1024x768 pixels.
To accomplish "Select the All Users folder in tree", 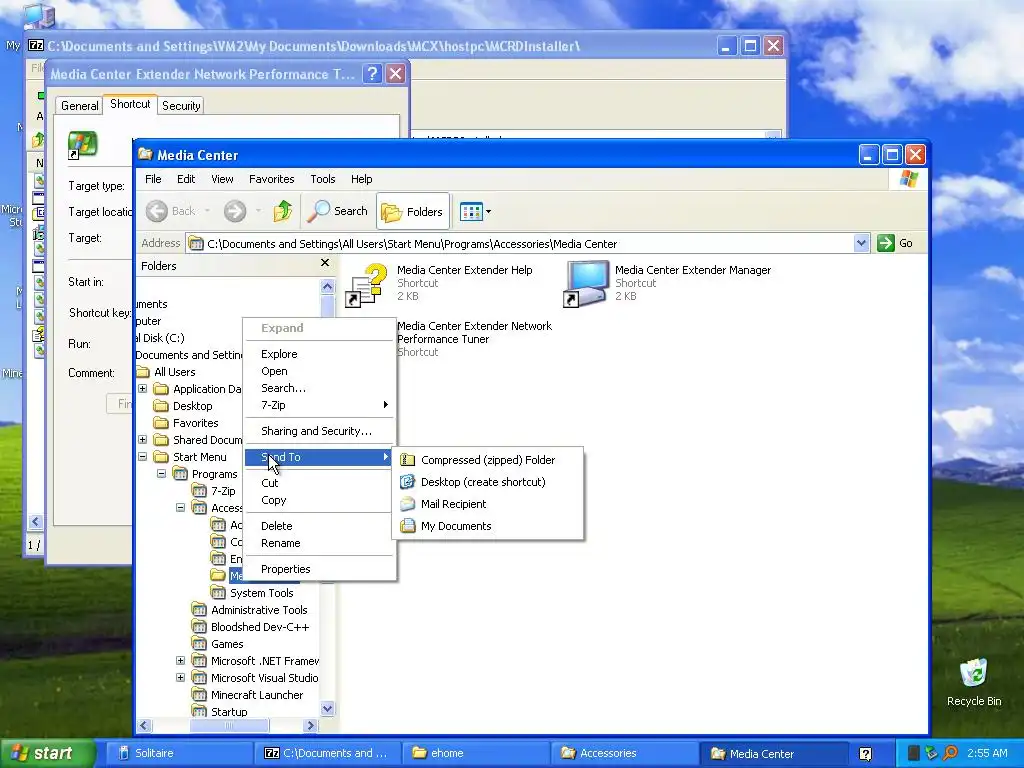I will [174, 372].
